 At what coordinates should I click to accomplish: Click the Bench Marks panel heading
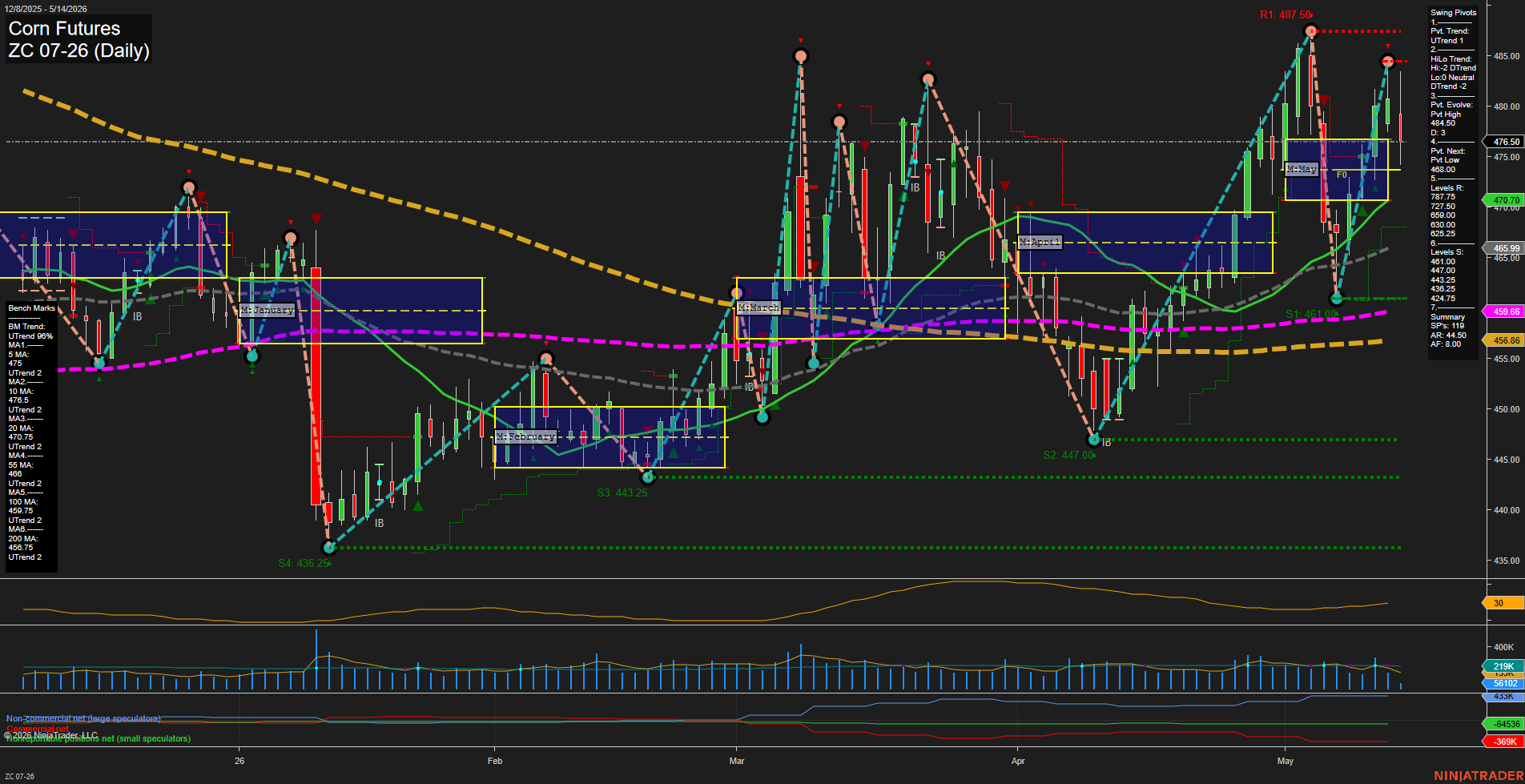(x=32, y=308)
